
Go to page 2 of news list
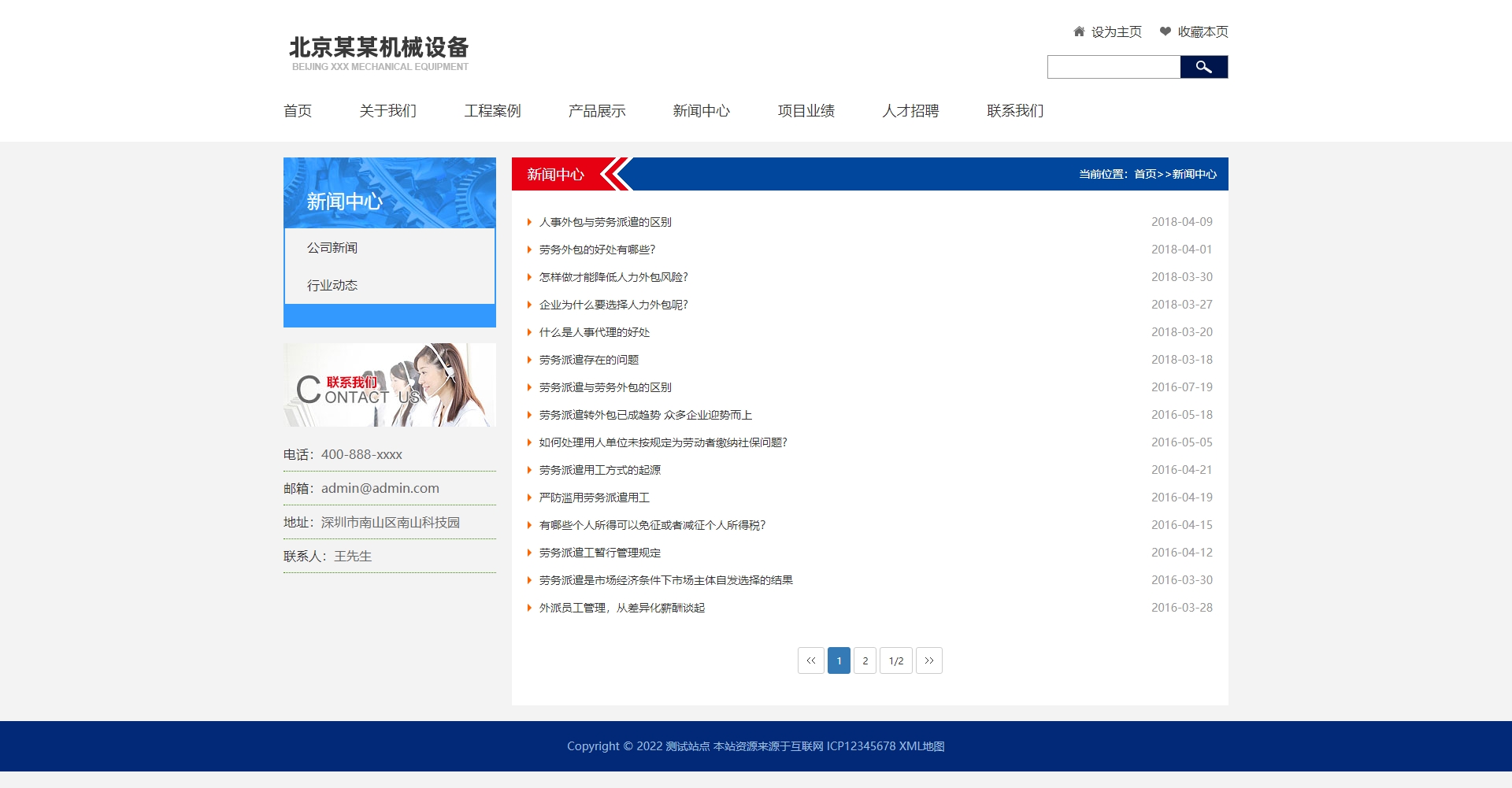click(865, 660)
